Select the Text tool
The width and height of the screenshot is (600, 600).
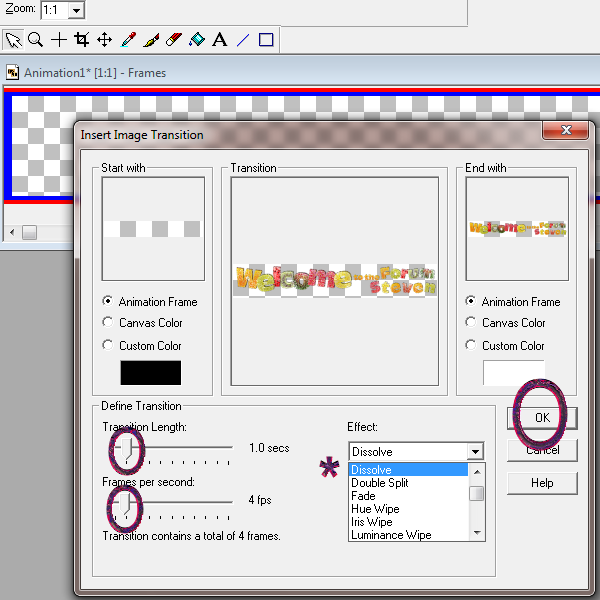point(220,40)
